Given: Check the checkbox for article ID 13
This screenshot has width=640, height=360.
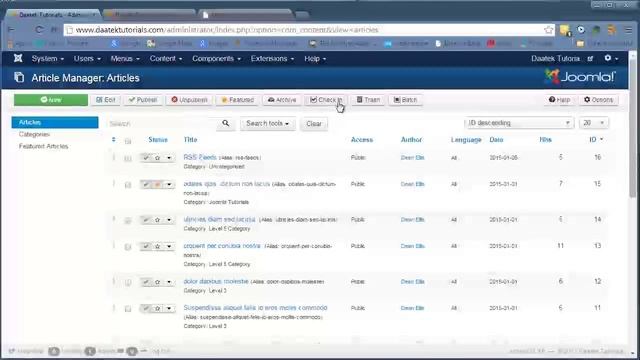Looking at the screenshot, I should click(x=128, y=247).
